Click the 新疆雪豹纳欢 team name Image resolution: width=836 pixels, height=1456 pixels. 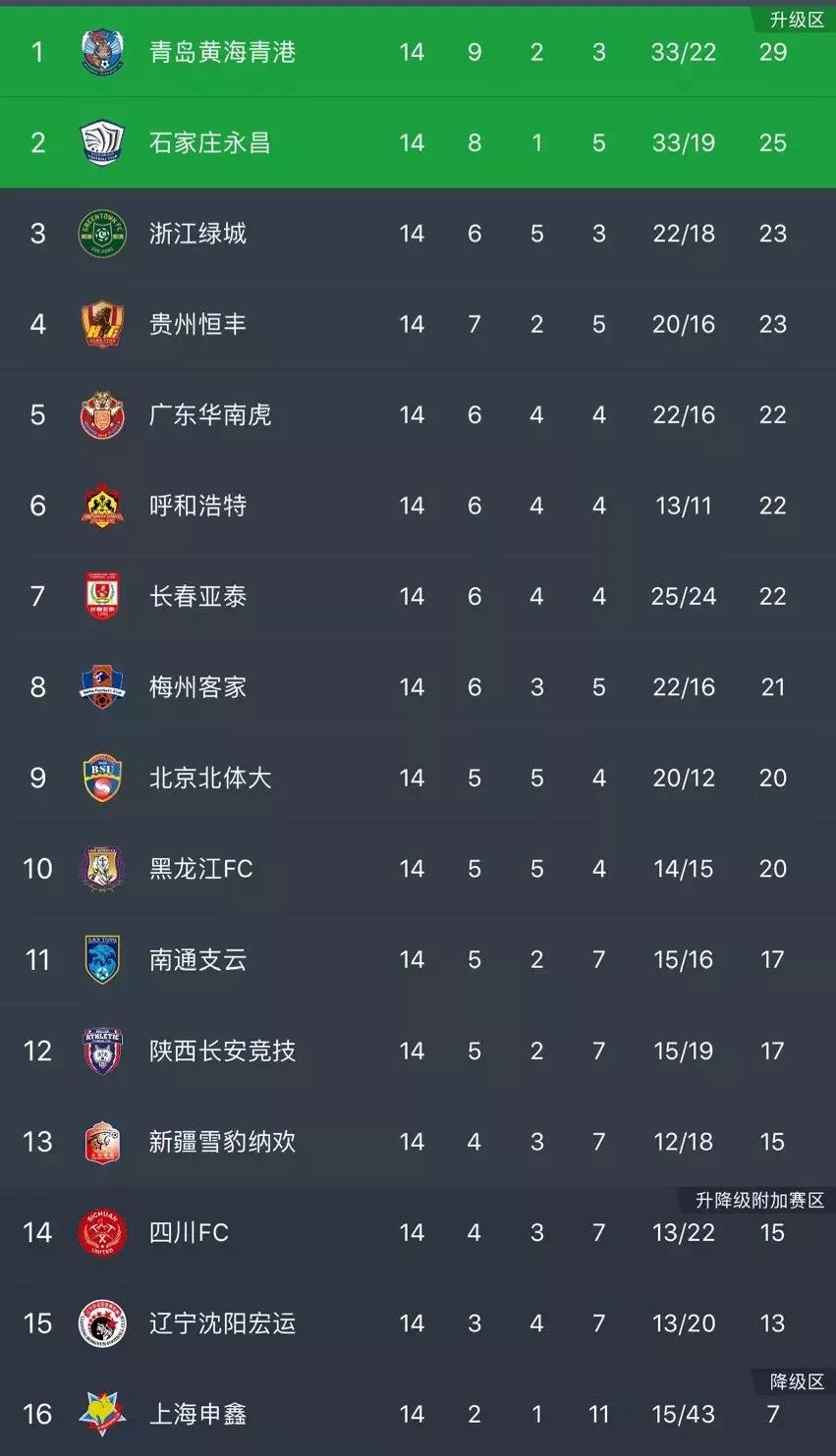pos(224,1142)
